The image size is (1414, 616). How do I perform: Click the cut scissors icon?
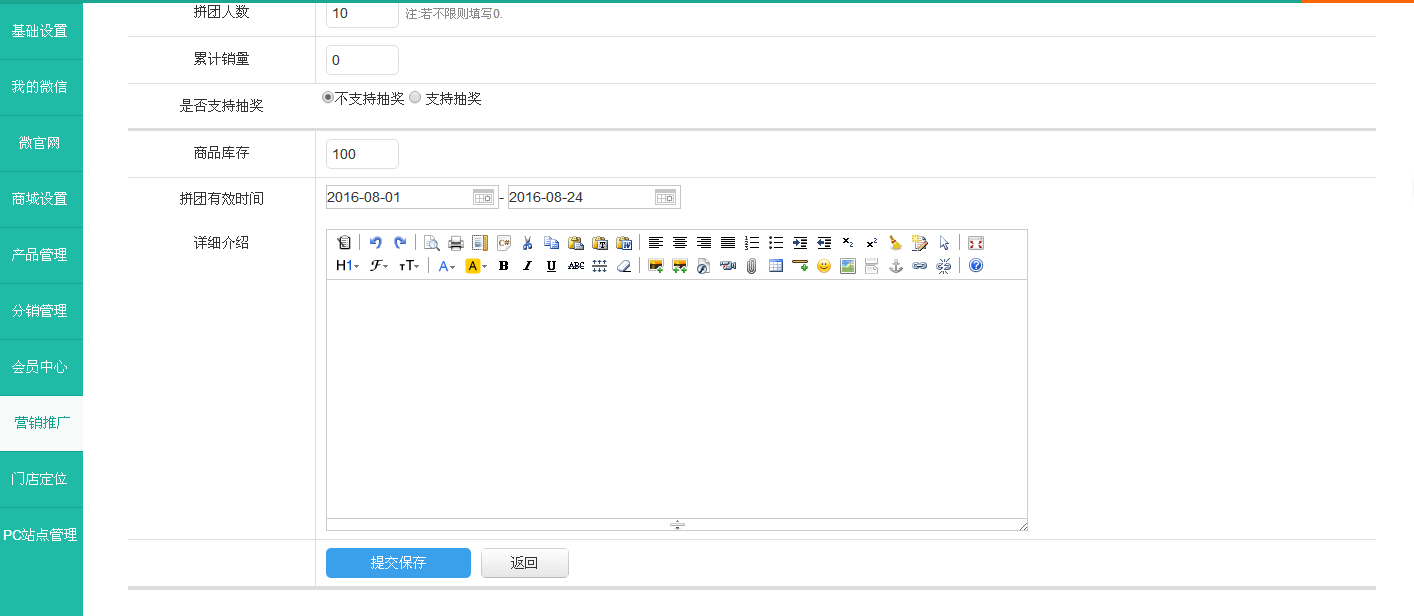[x=527, y=242]
